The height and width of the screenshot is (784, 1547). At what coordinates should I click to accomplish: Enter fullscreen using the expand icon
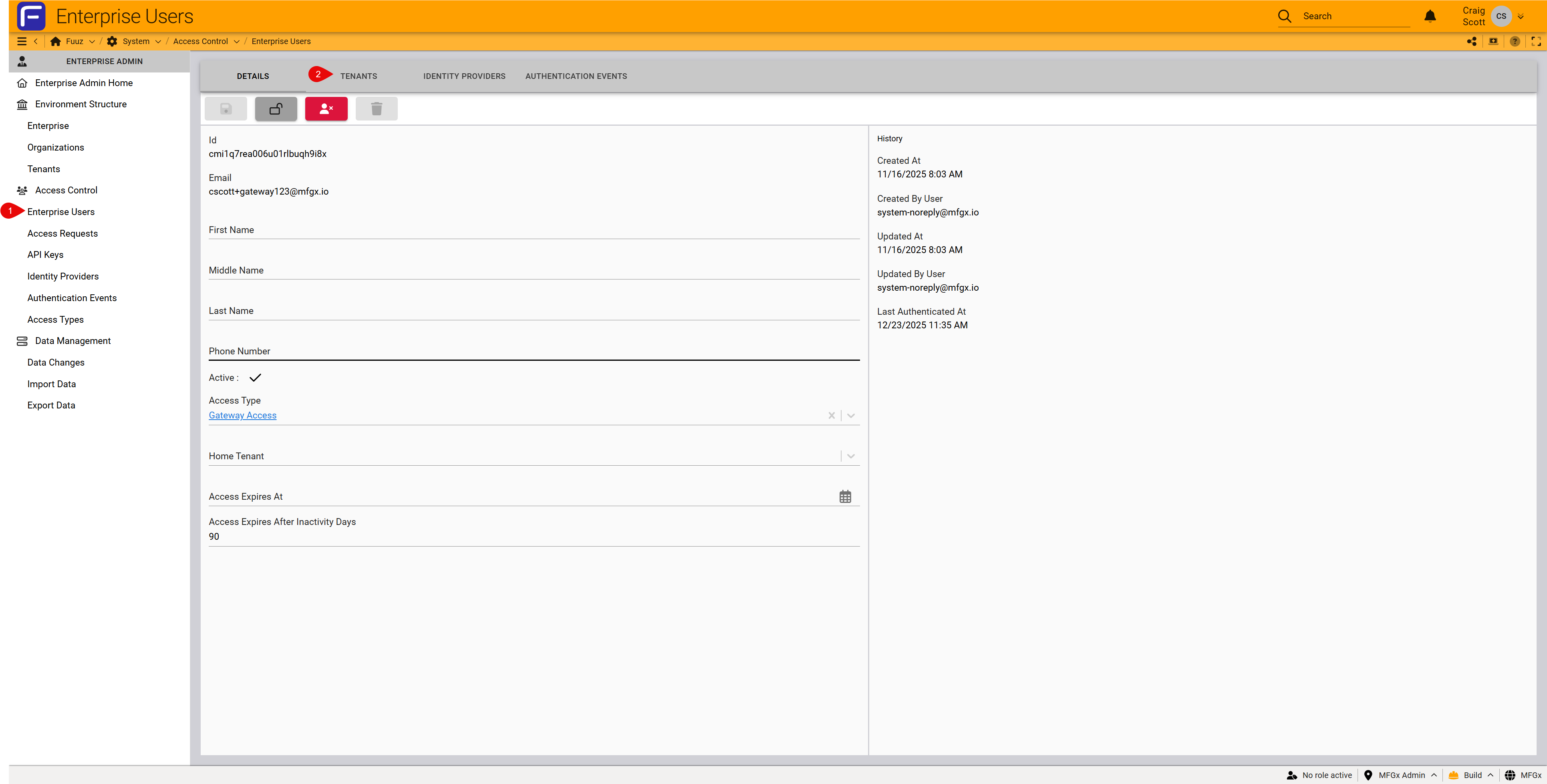click(1536, 41)
